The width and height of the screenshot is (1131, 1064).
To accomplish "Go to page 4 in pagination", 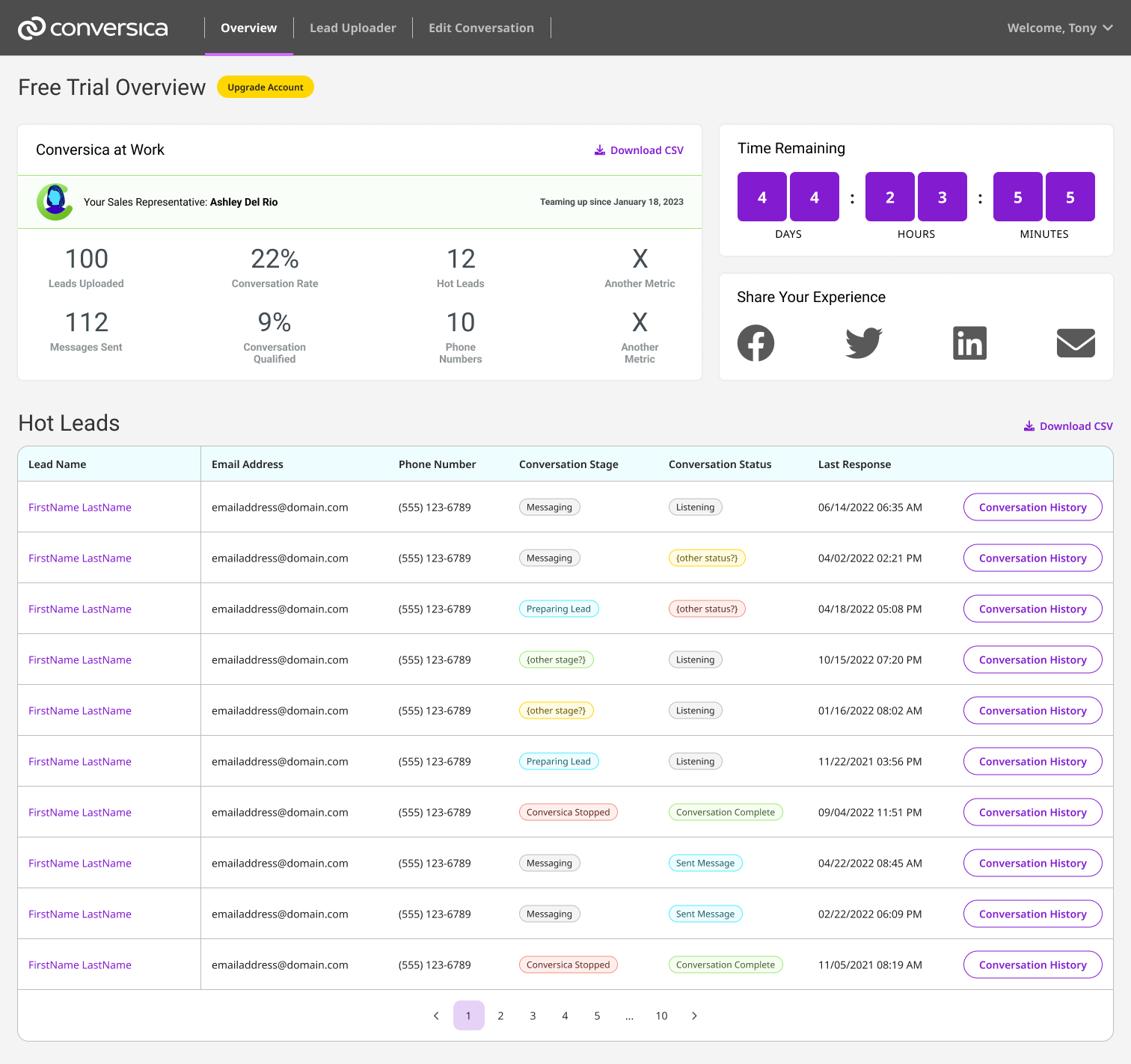I will click(x=565, y=1015).
